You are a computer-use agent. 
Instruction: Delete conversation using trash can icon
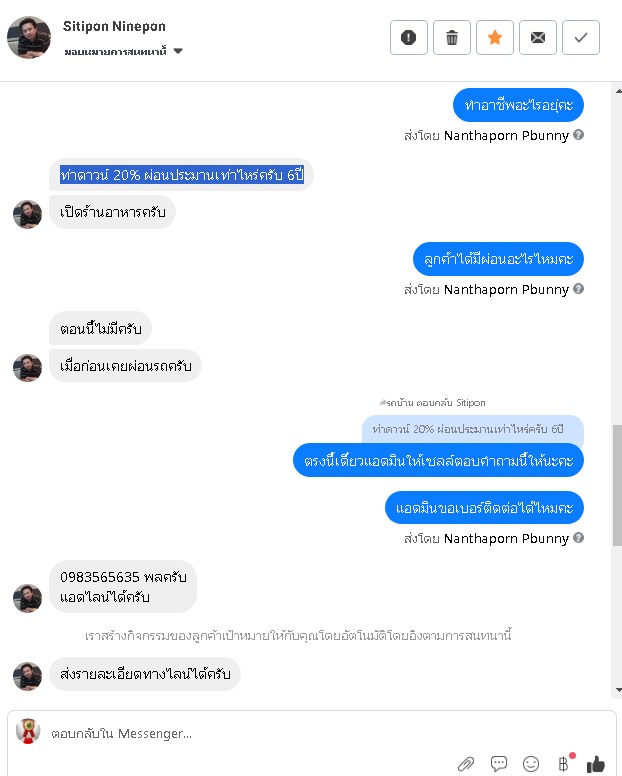coord(451,38)
